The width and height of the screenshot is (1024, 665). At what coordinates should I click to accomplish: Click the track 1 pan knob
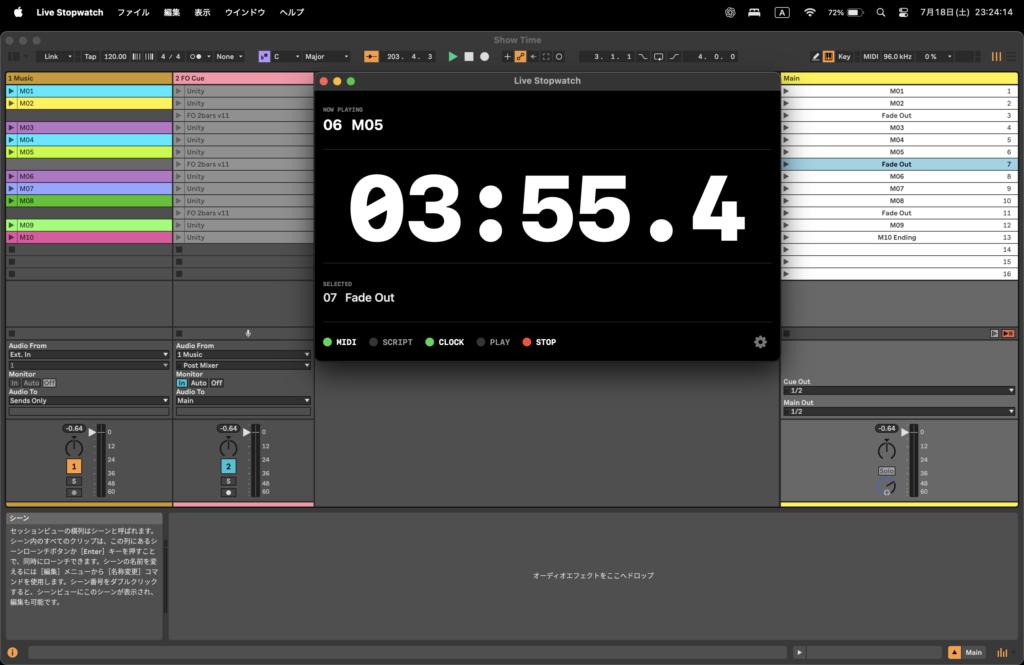click(x=74, y=447)
